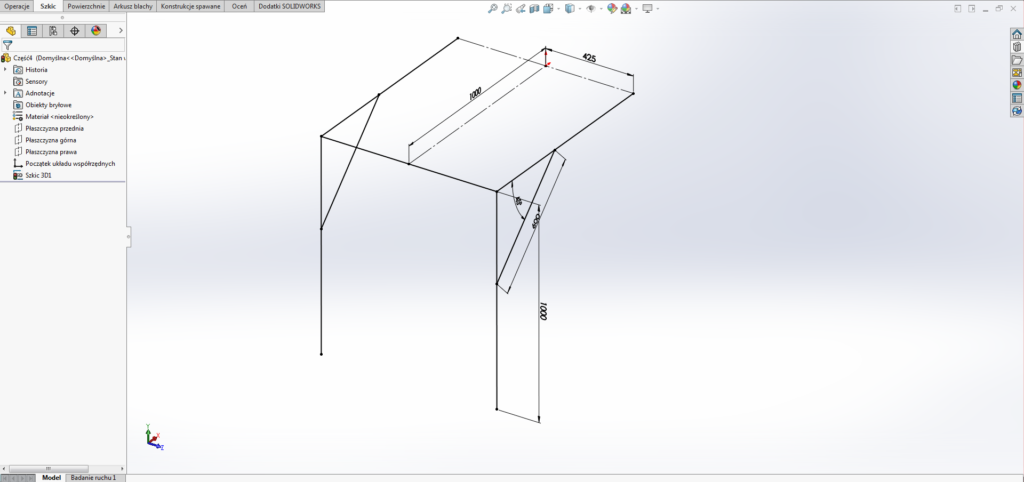This screenshot has width=1024, height=482.
Task: Click the 1000 dimension on top rectangle
Action: coord(475,94)
